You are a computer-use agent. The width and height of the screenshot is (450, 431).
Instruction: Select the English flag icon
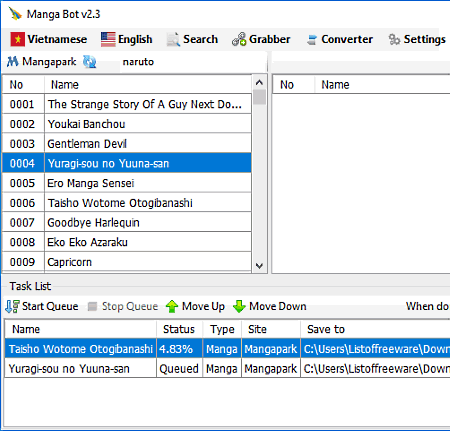[108, 39]
